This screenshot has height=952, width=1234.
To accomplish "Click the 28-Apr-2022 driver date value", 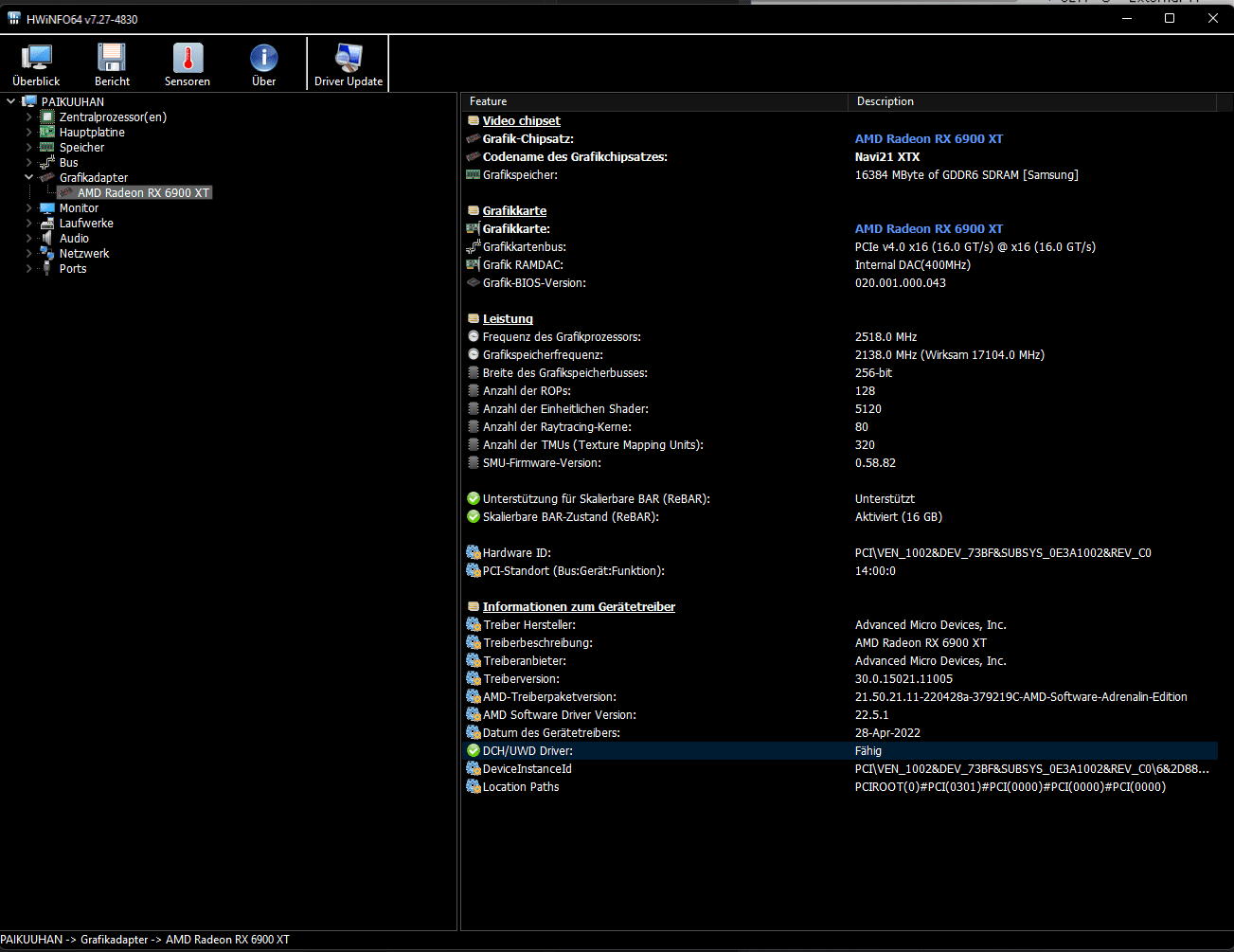I will tap(887, 732).
